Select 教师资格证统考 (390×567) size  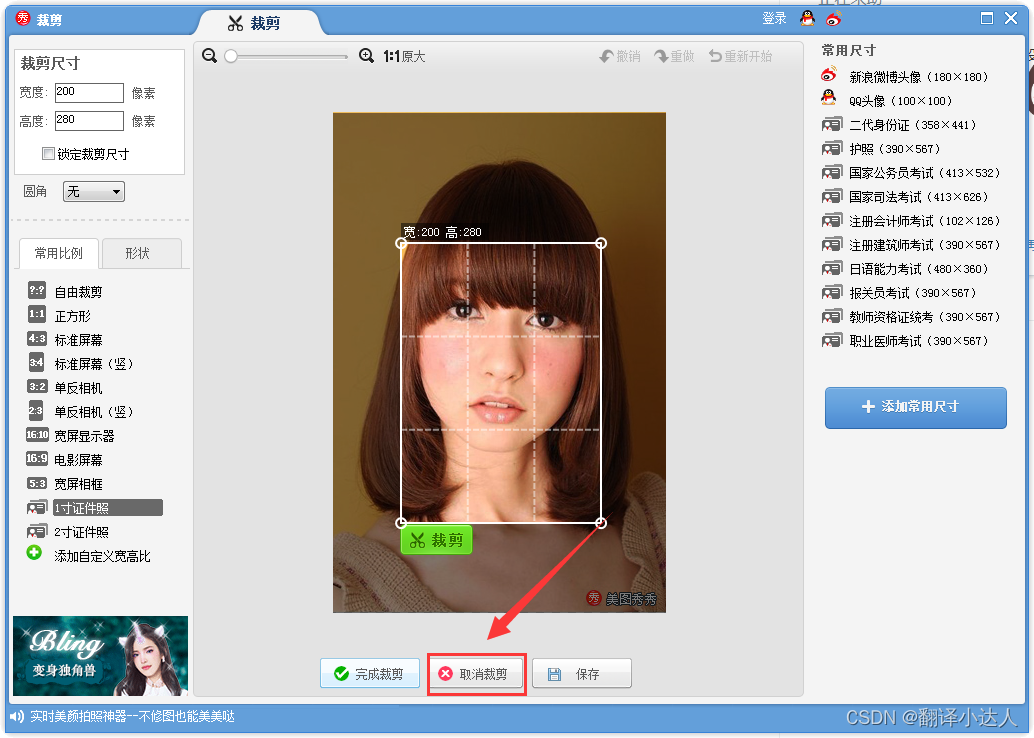pos(911,317)
